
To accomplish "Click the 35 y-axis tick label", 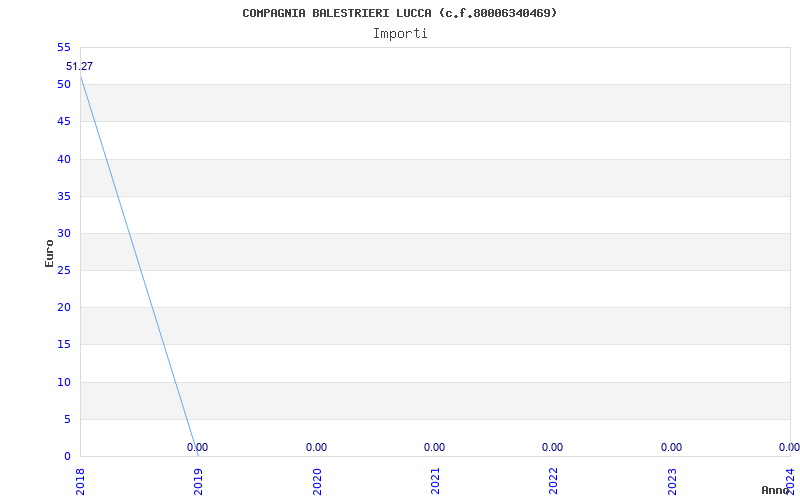I will click(64, 196).
